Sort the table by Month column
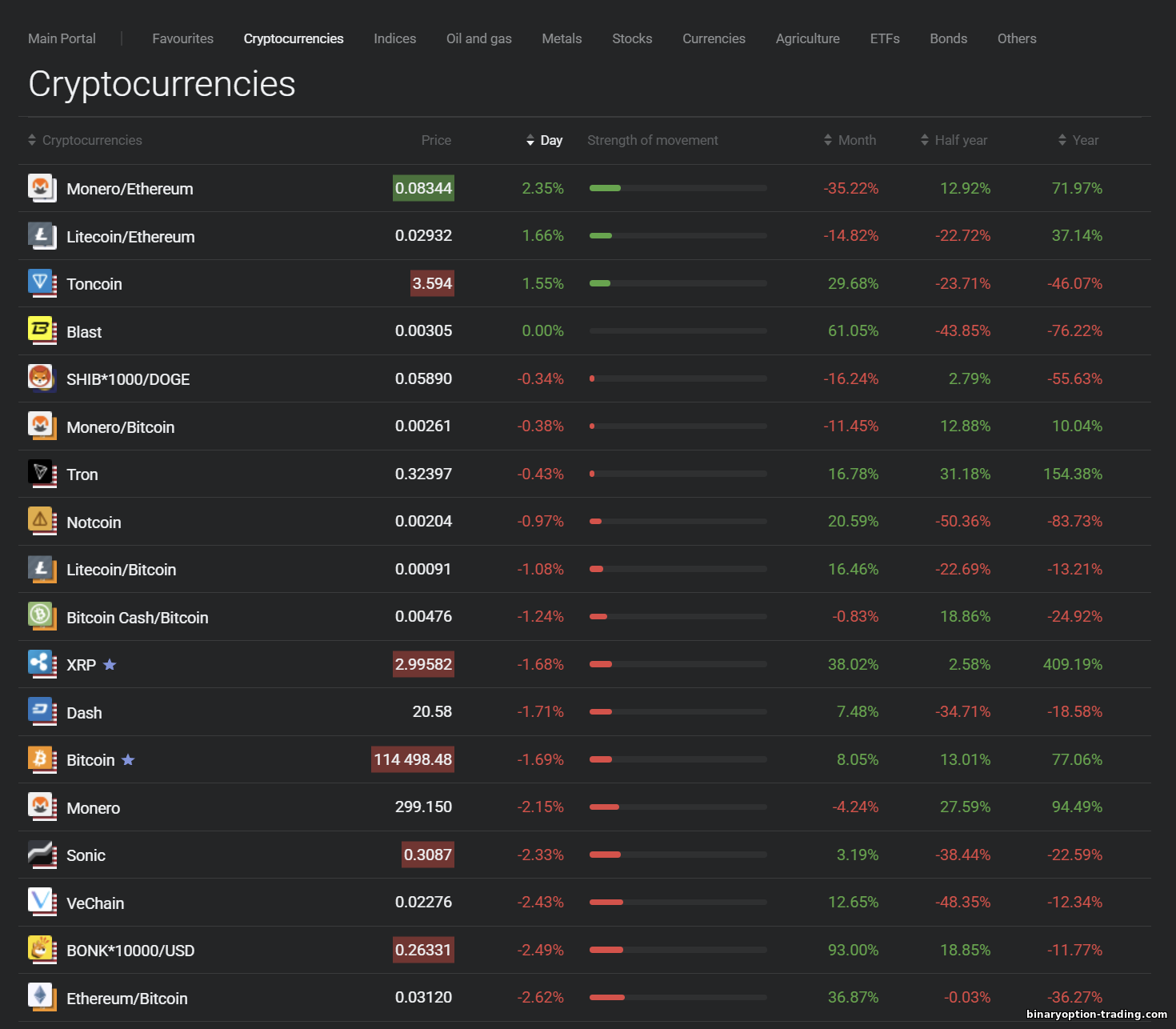Viewport: 1176px width, 1029px height. (850, 140)
